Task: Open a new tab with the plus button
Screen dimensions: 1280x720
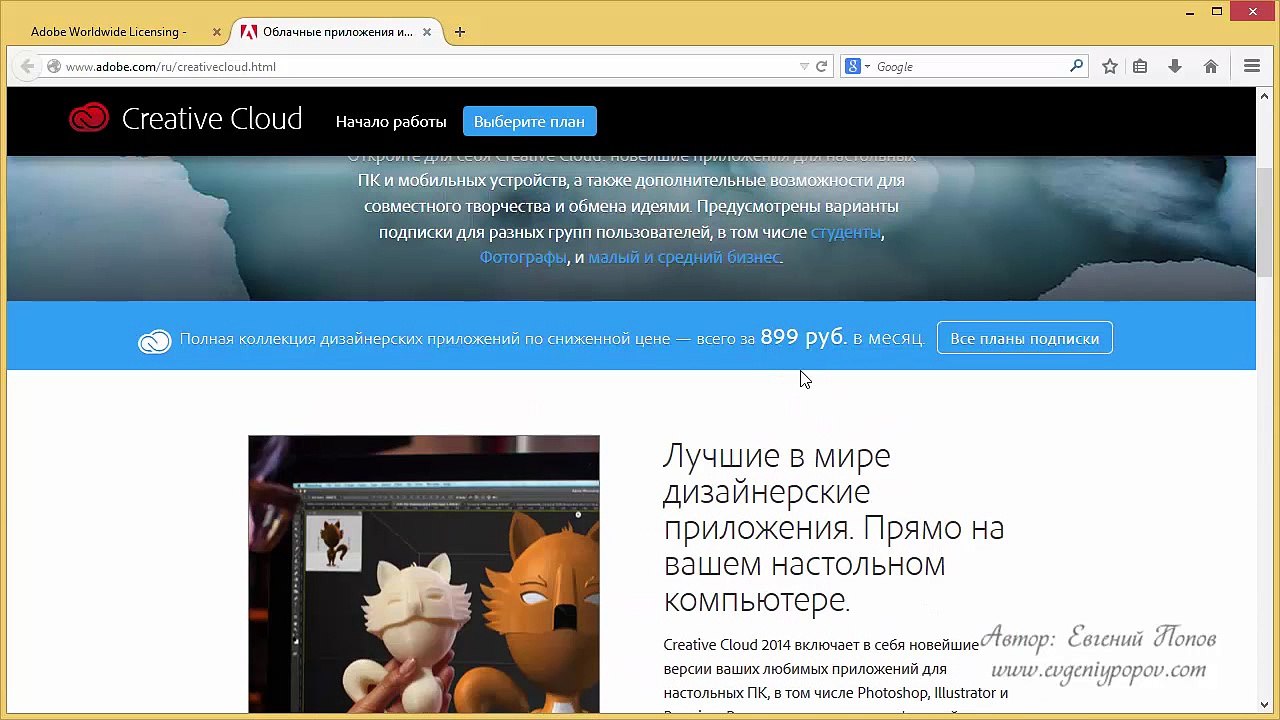Action: pos(460,32)
